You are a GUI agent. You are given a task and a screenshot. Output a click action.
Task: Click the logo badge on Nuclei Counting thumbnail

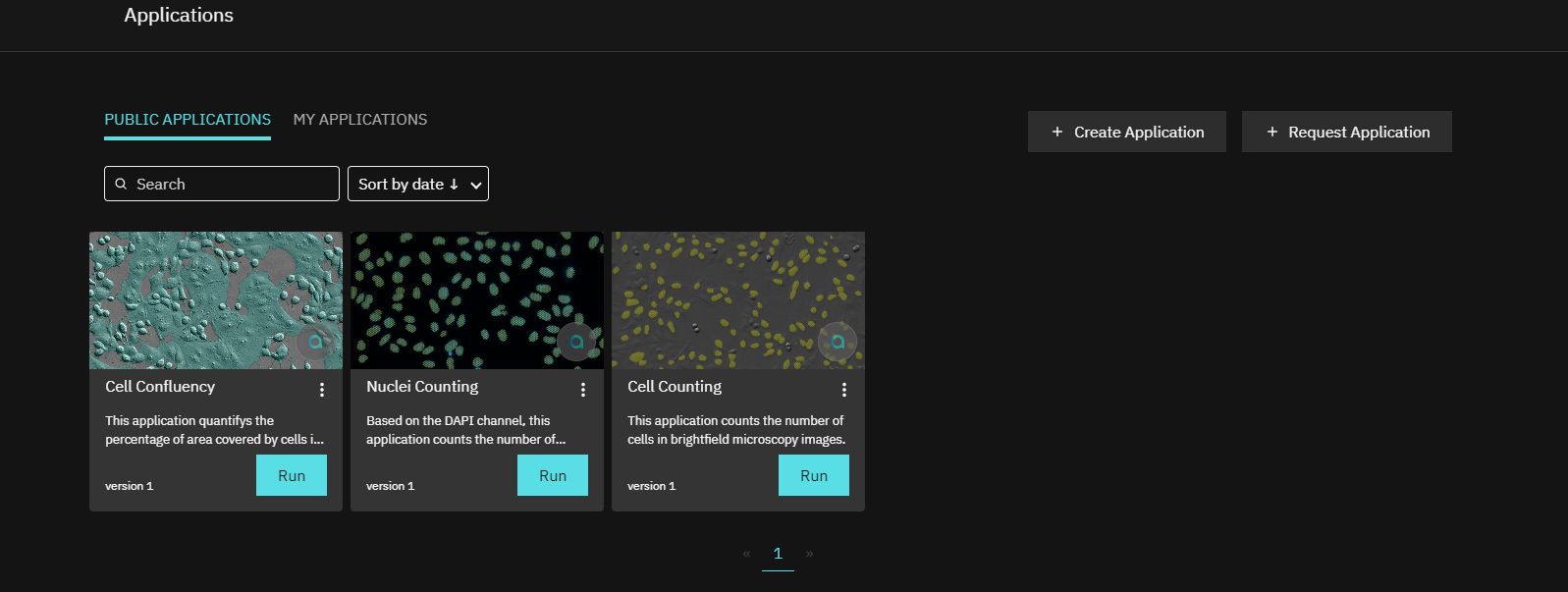pyautogui.click(x=576, y=342)
